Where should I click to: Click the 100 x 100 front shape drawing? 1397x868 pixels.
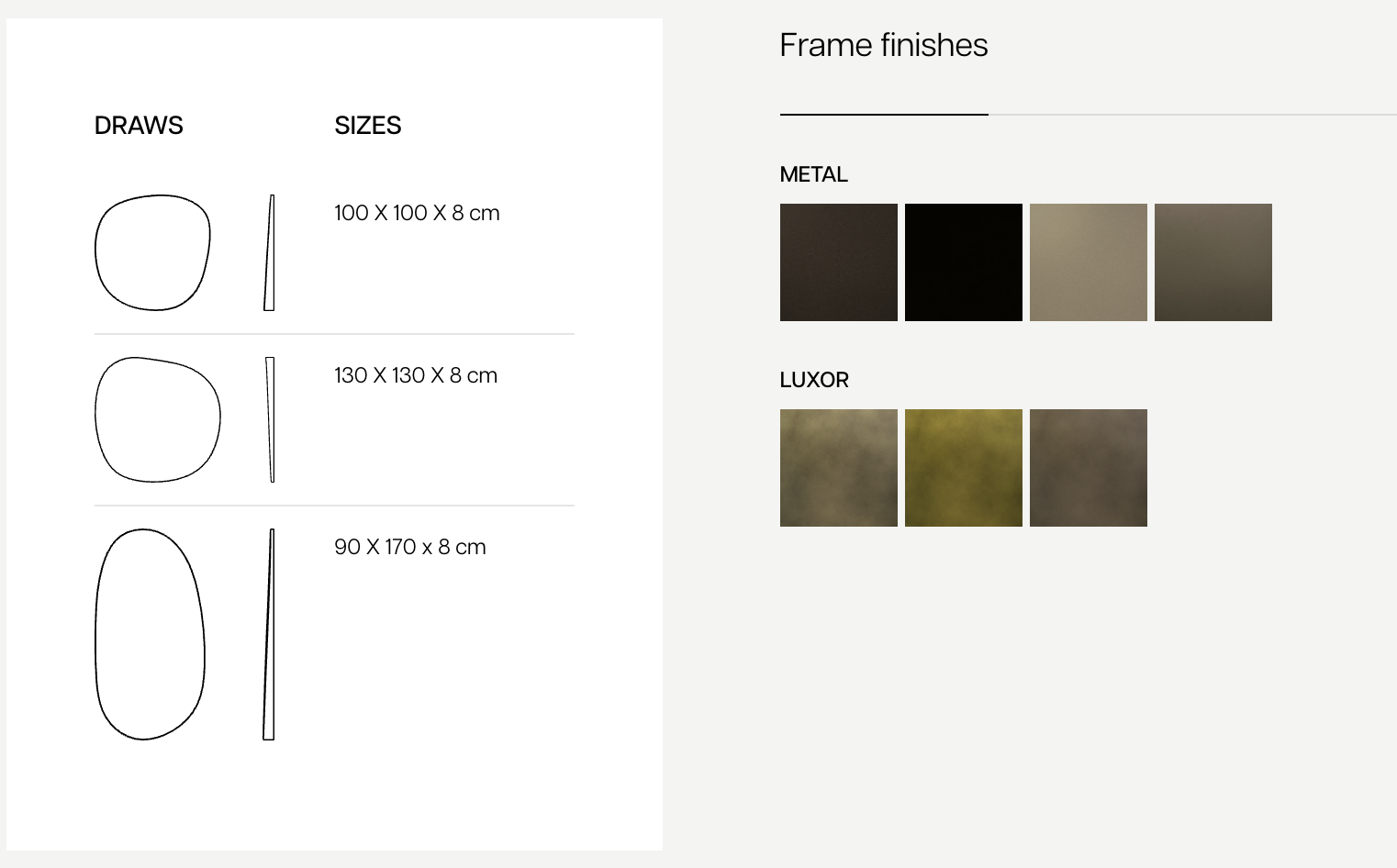152,252
